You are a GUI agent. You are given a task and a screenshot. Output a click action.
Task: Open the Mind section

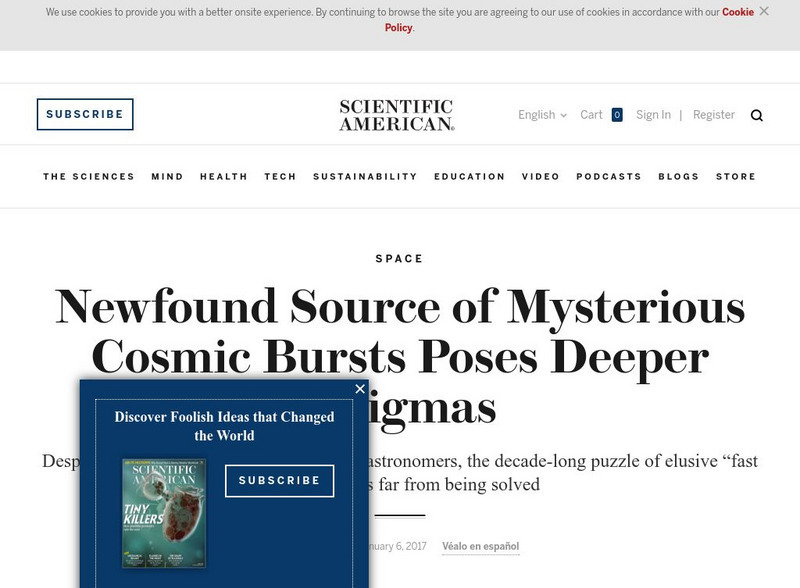tap(167, 177)
